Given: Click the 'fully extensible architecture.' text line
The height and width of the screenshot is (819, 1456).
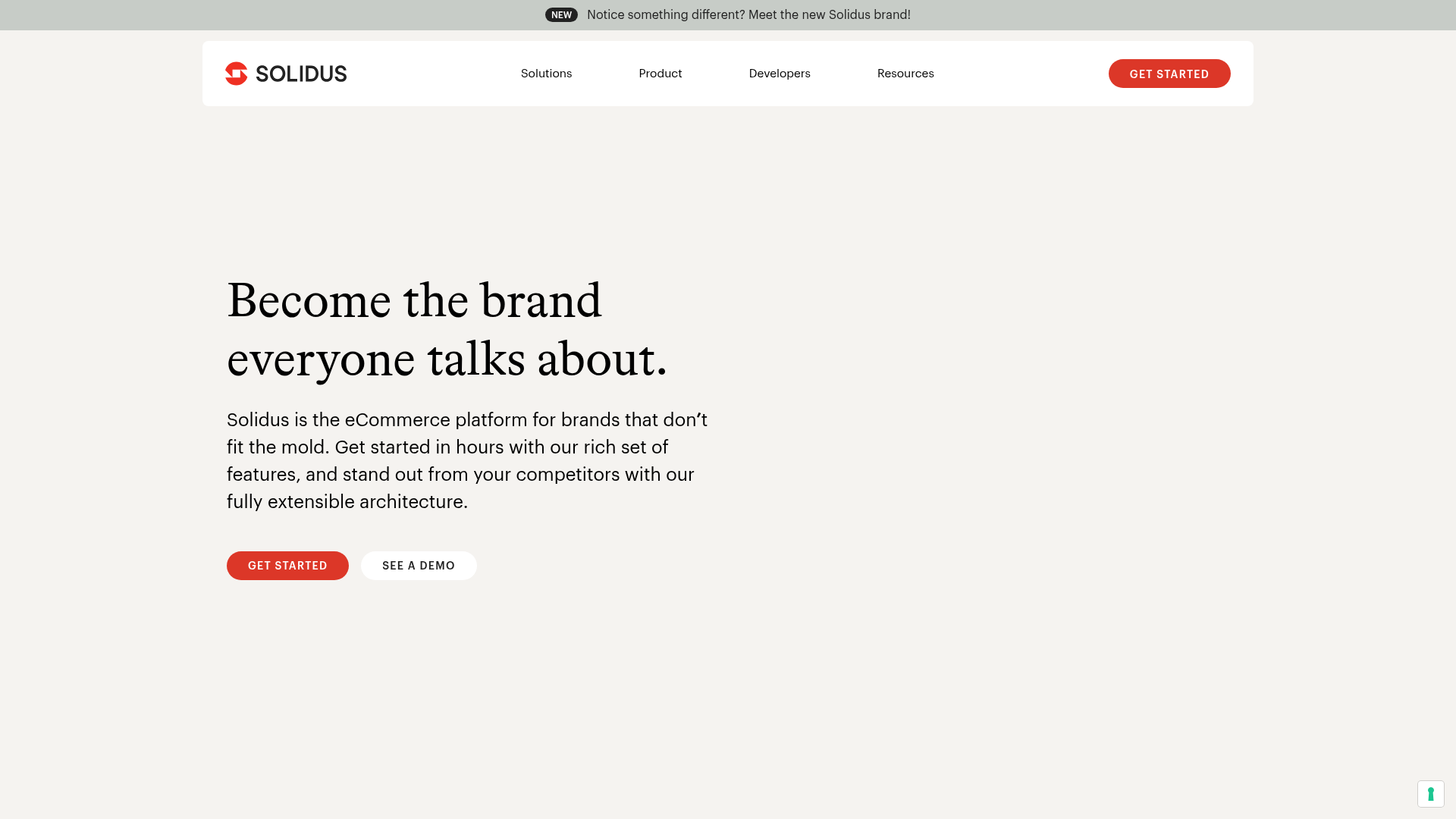Looking at the screenshot, I should (347, 502).
